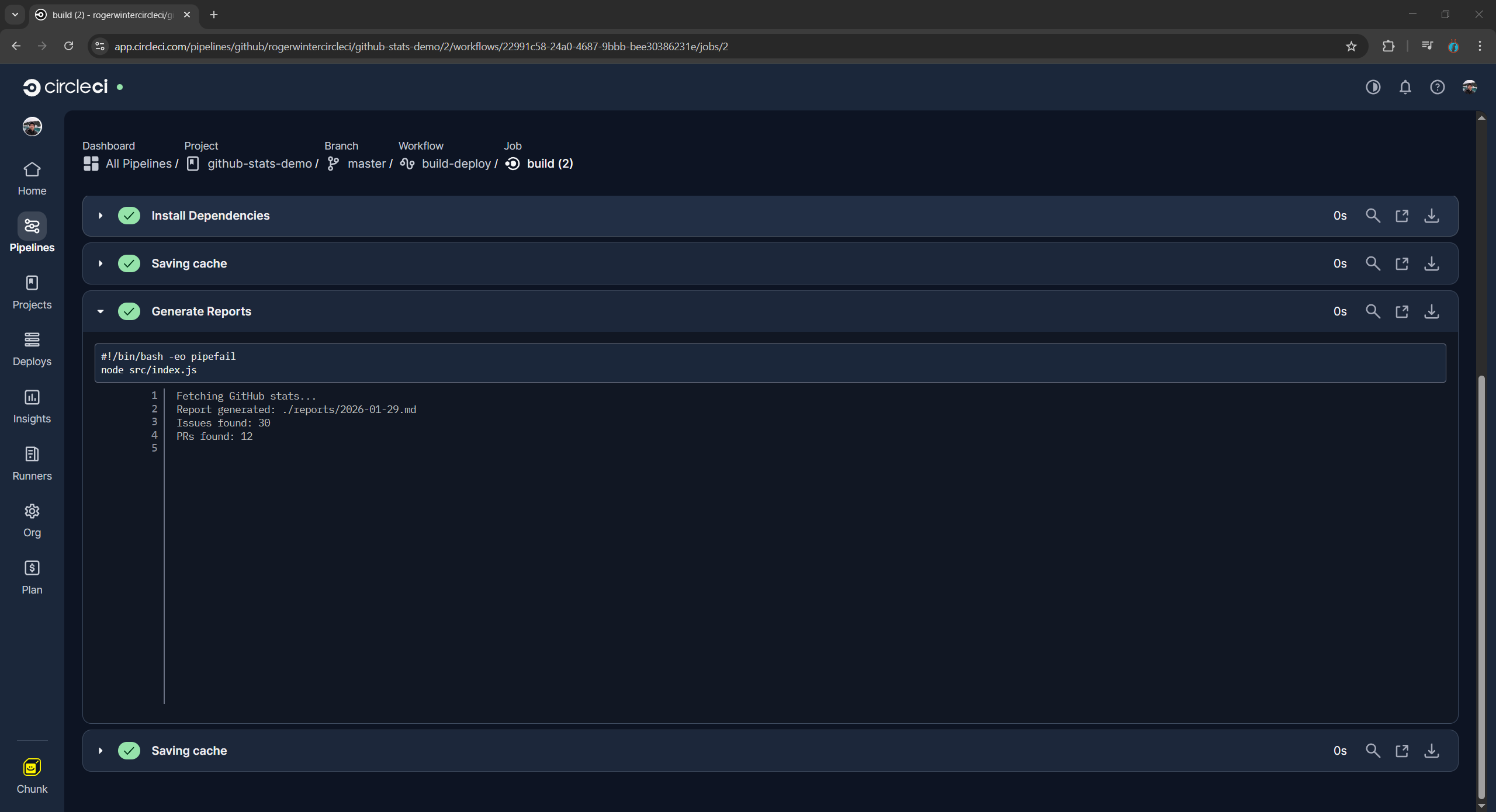
Task: Open Install Dependencies output in new tab
Action: point(1402,216)
